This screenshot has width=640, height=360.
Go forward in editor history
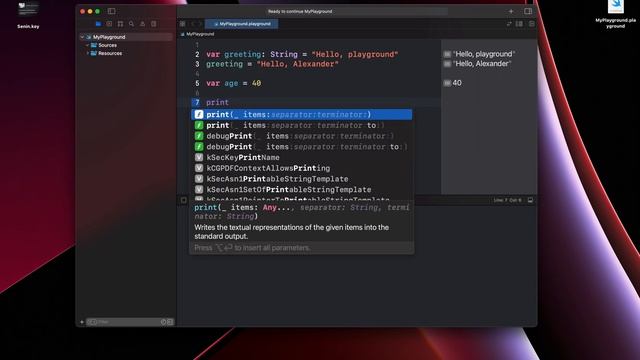(x=200, y=24)
